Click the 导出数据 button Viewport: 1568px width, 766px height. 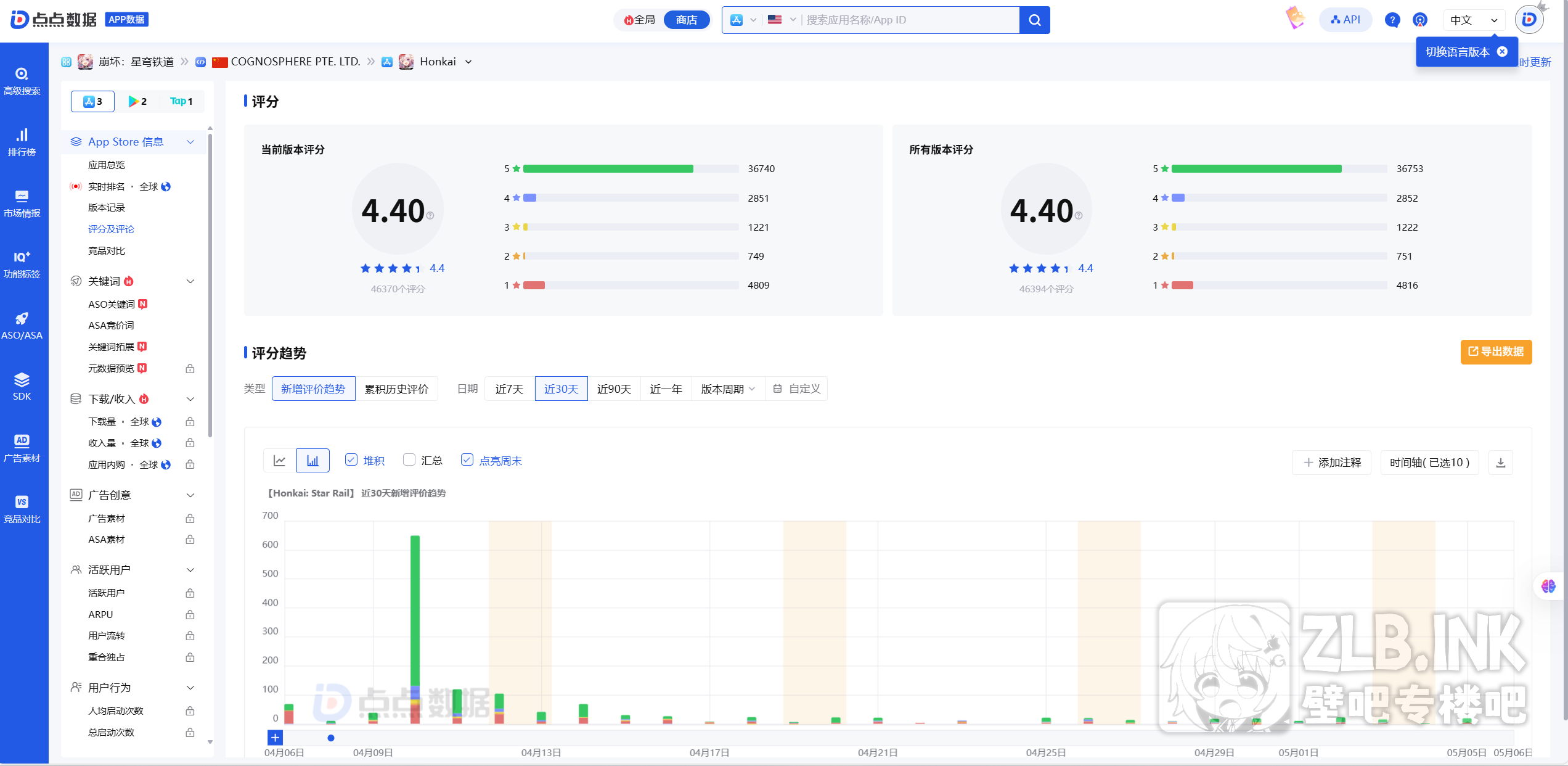click(x=1496, y=352)
